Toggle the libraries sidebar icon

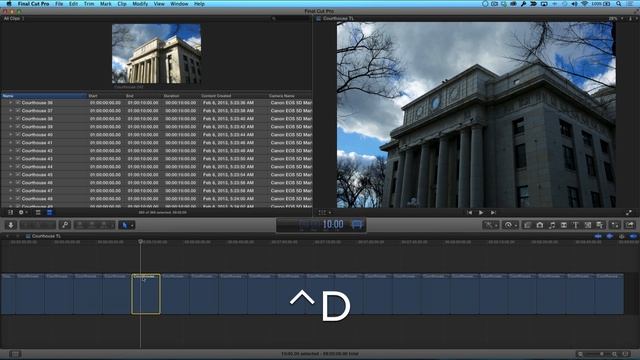pos(10,213)
